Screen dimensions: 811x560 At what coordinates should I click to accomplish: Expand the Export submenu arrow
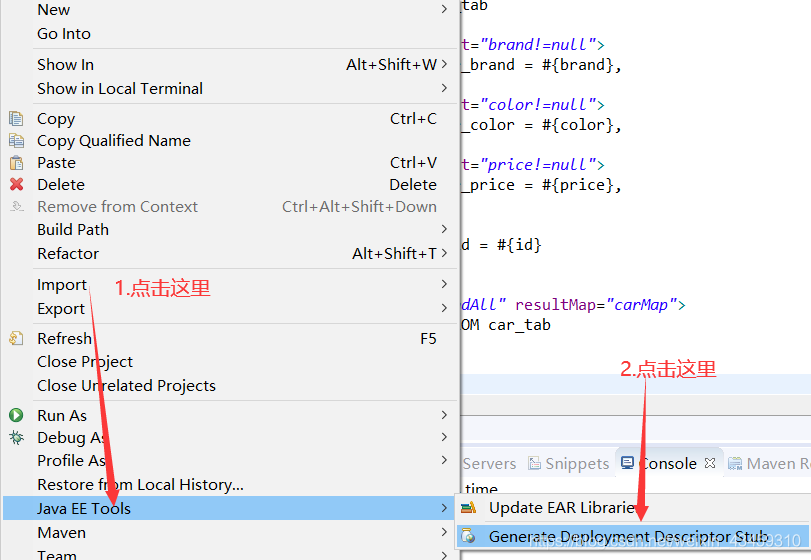[x=444, y=308]
